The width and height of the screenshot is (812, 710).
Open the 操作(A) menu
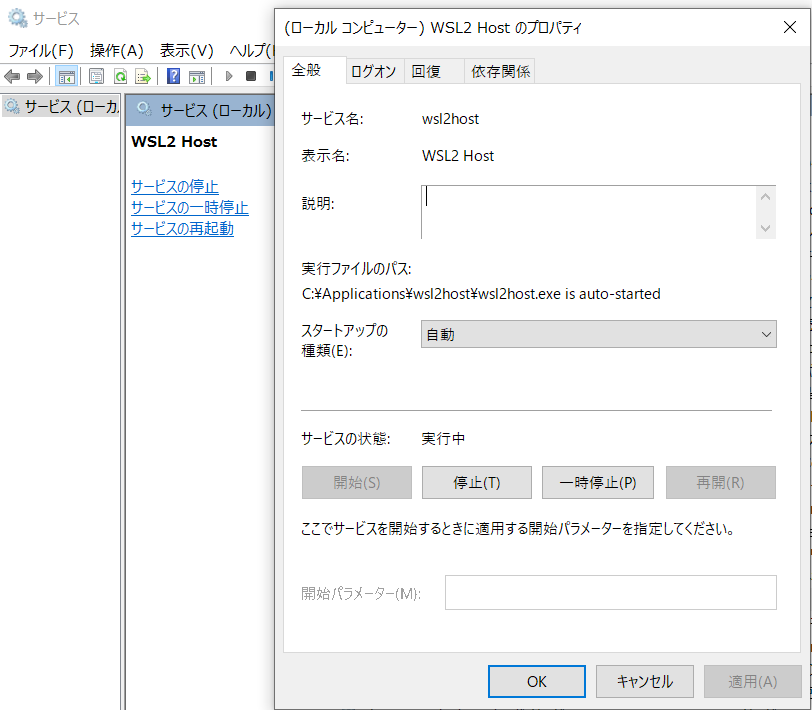pos(117,51)
